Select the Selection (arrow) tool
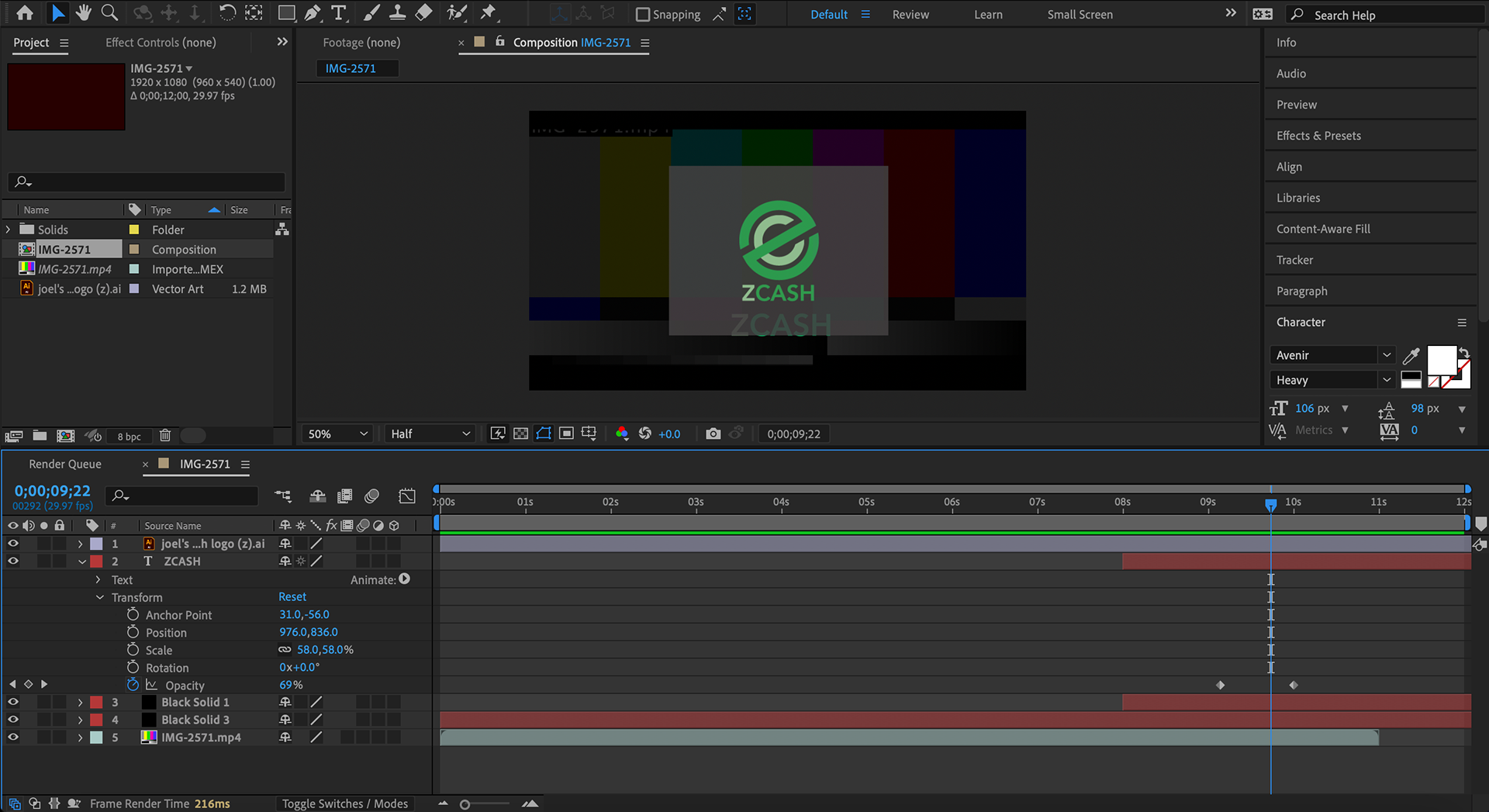Viewport: 1489px width, 812px height. tap(57, 13)
